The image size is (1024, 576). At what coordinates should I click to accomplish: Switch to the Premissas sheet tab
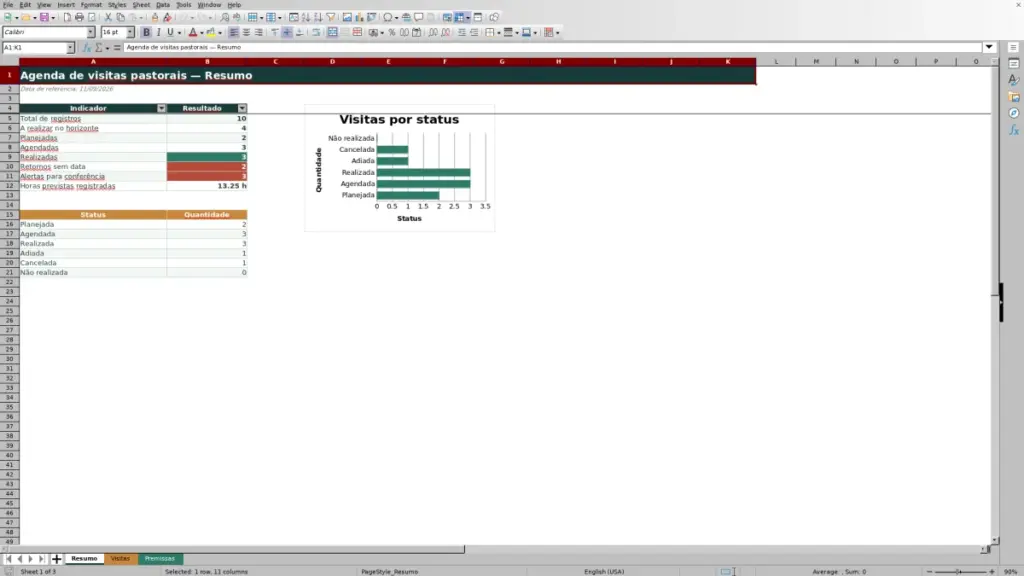[160, 559]
